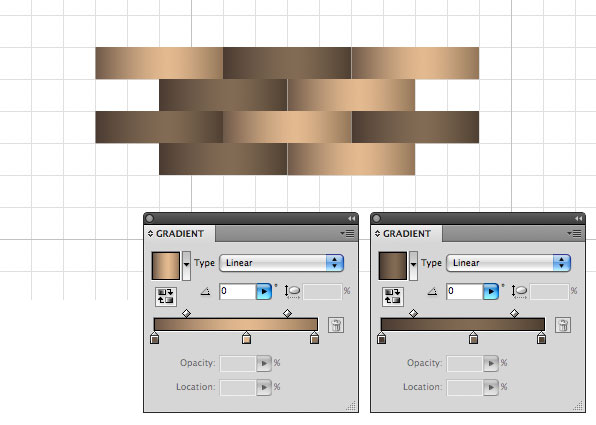Image resolution: width=596 pixels, height=425 pixels.
Task: Click dark brown gradient fill swatch in right panel
Action: tap(393, 265)
